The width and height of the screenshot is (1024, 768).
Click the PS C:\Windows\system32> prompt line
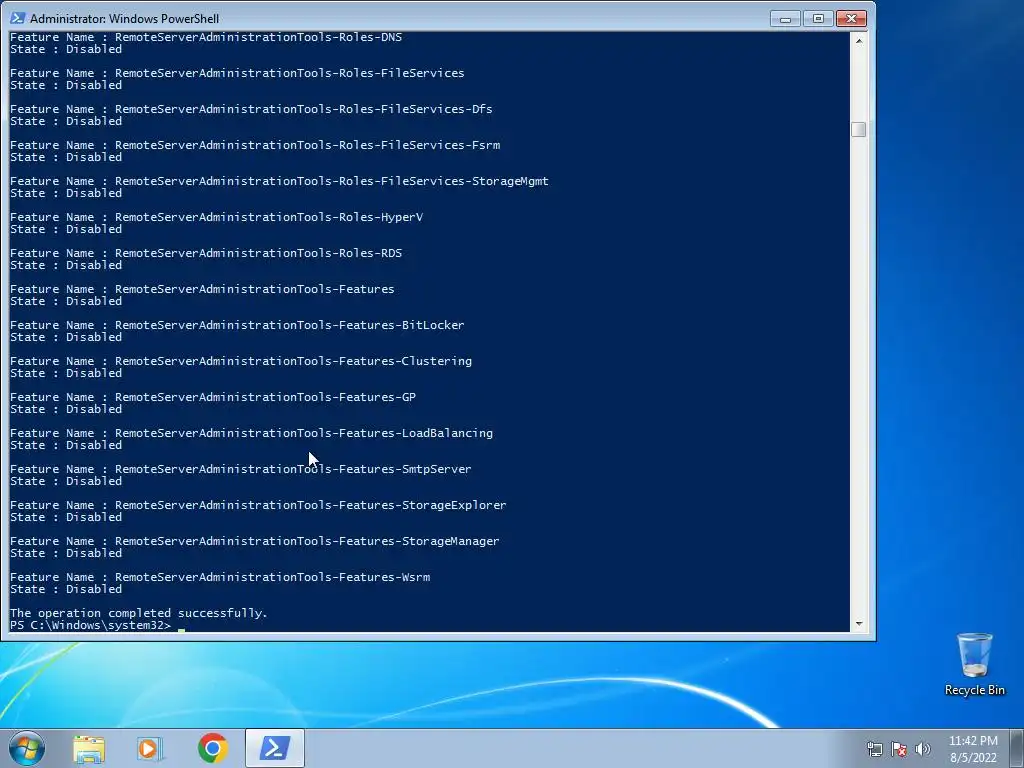(91, 625)
